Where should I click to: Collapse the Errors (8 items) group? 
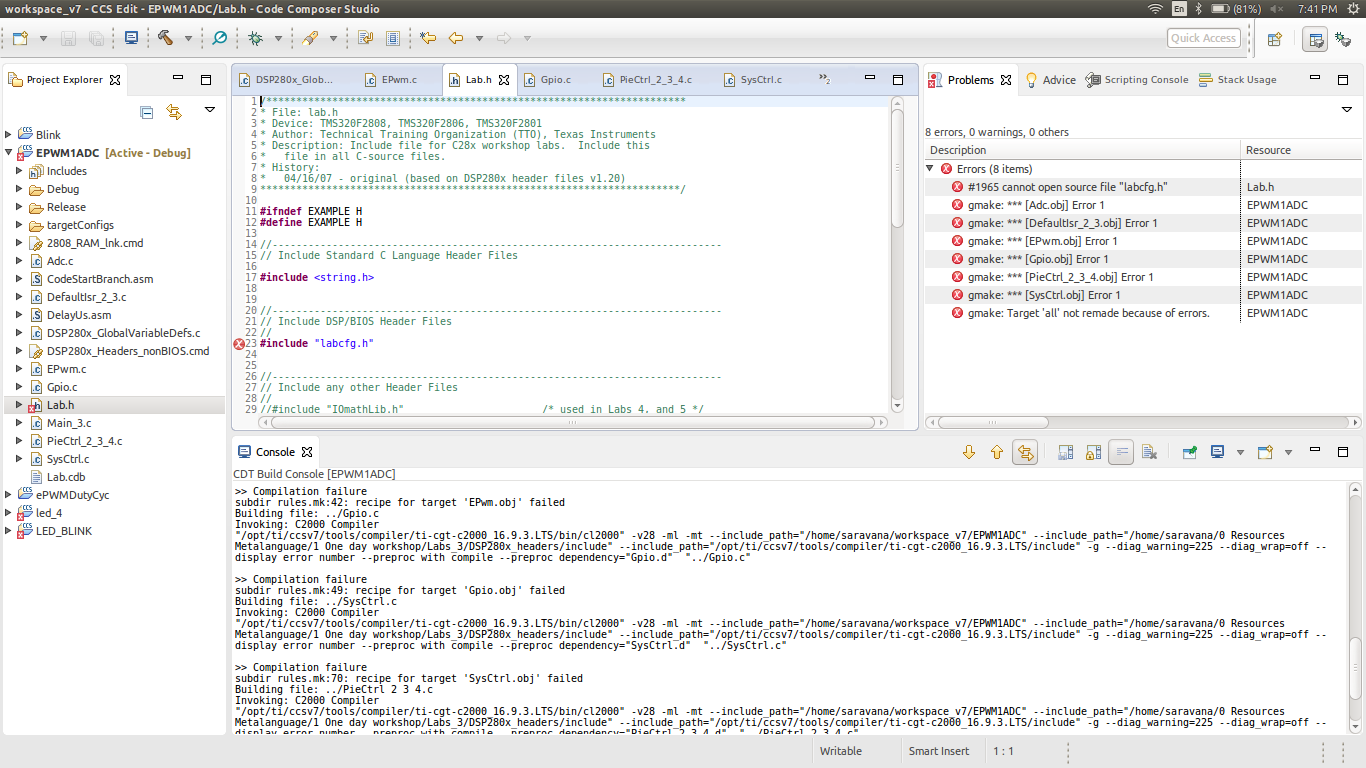pyautogui.click(x=931, y=169)
